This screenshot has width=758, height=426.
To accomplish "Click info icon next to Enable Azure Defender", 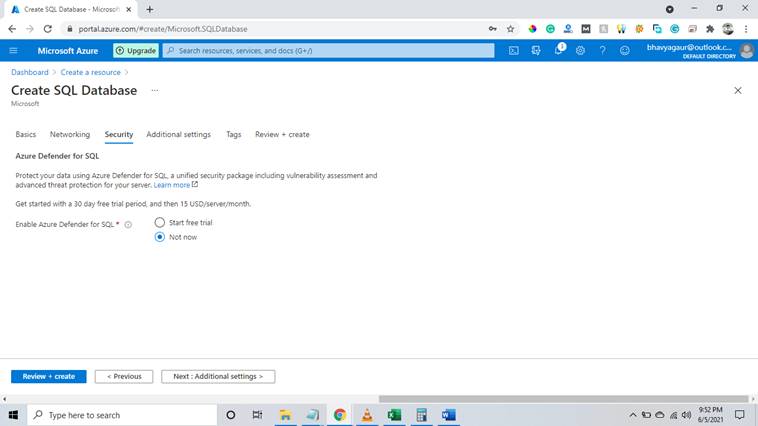I will (128, 224).
